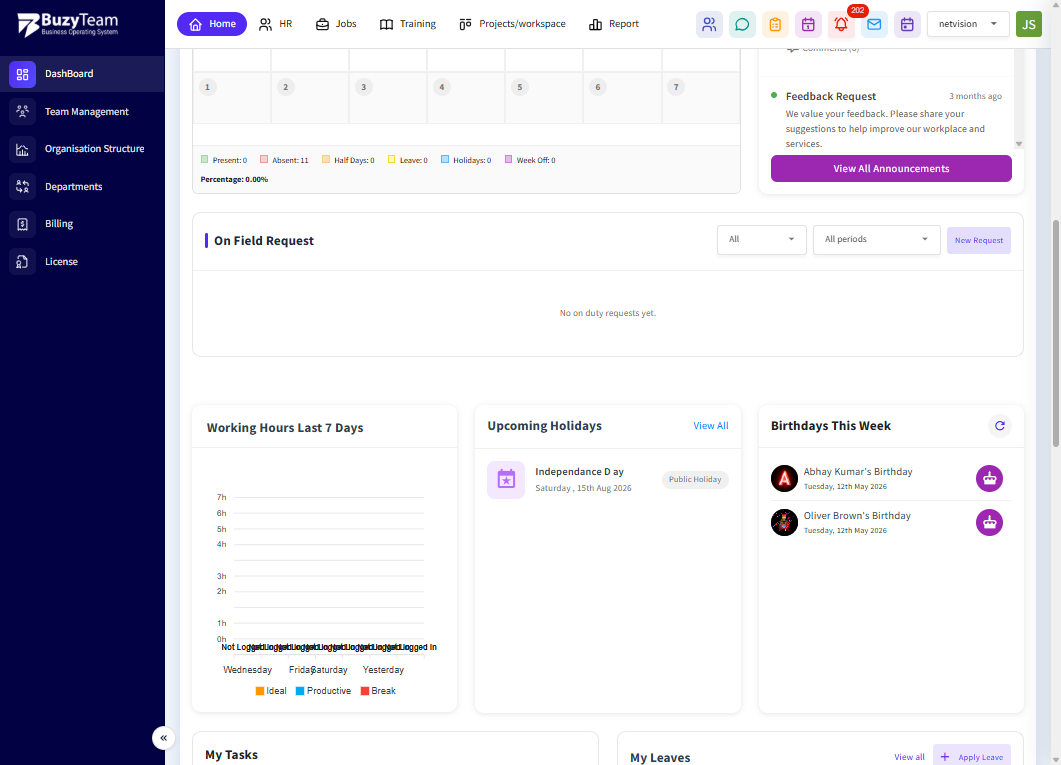Open the chat bubble icon
This screenshot has width=1061, height=765.
[742, 24]
